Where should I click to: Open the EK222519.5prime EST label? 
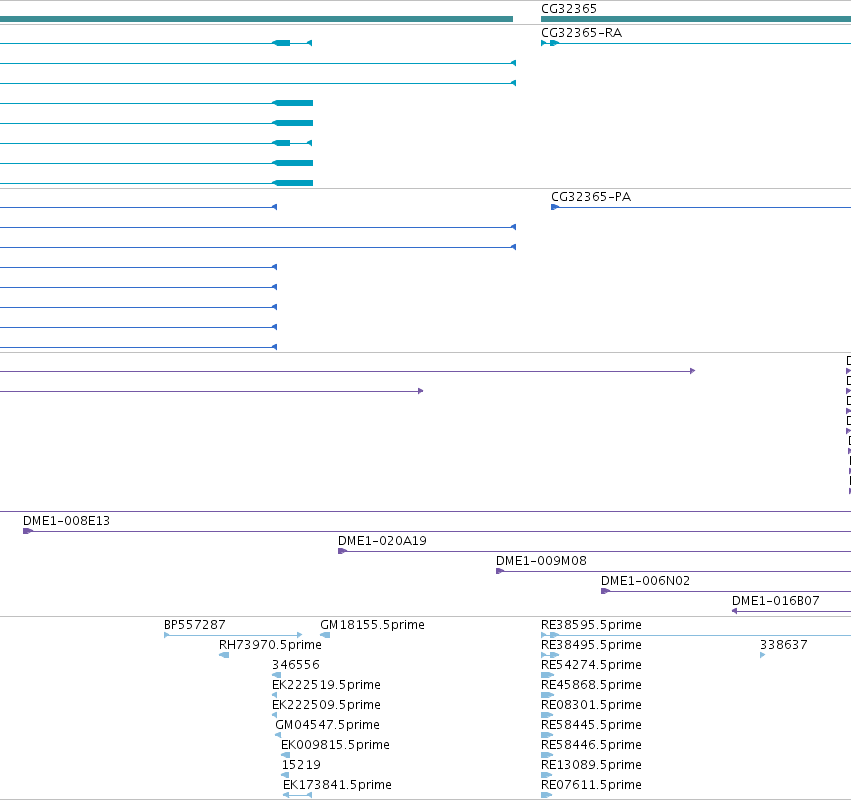tap(326, 685)
